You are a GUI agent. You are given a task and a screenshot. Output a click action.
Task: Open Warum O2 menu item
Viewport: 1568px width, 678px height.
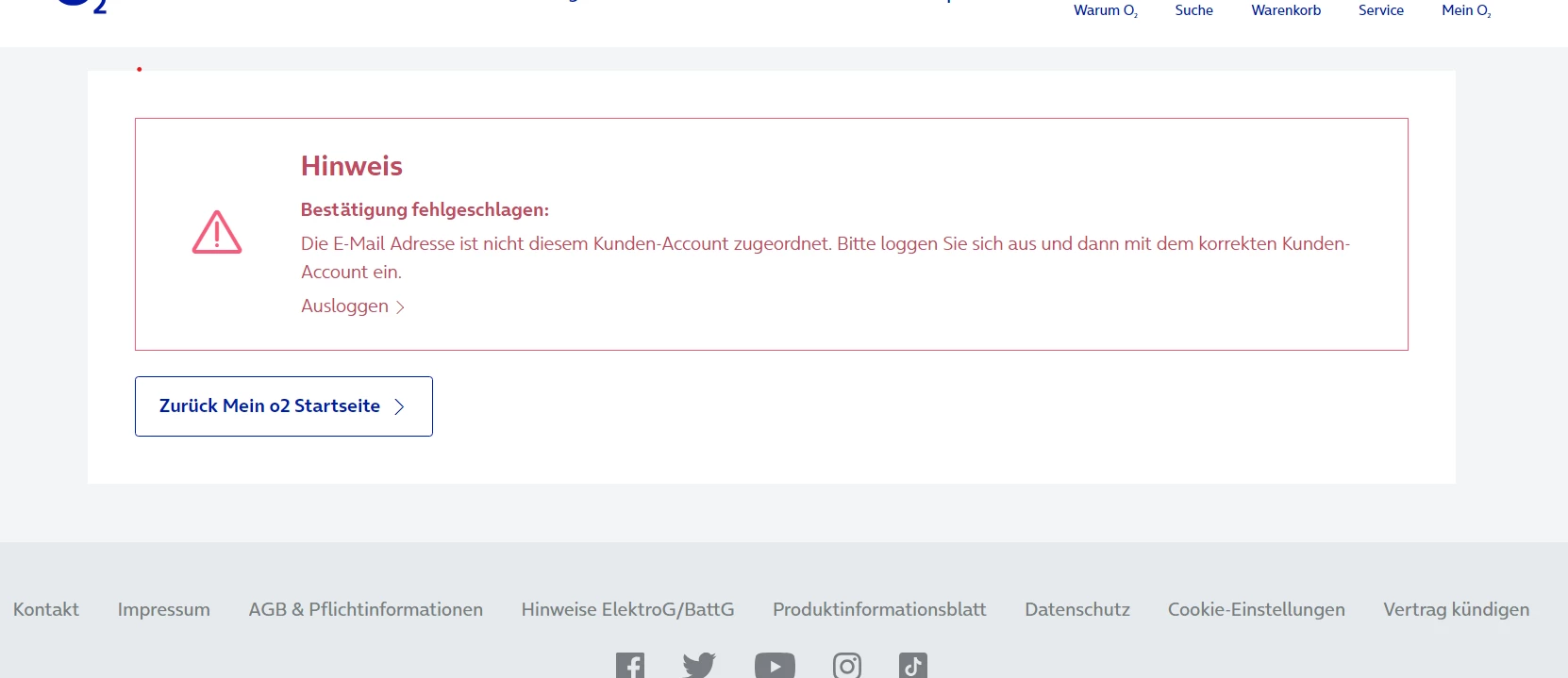tap(1106, 10)
